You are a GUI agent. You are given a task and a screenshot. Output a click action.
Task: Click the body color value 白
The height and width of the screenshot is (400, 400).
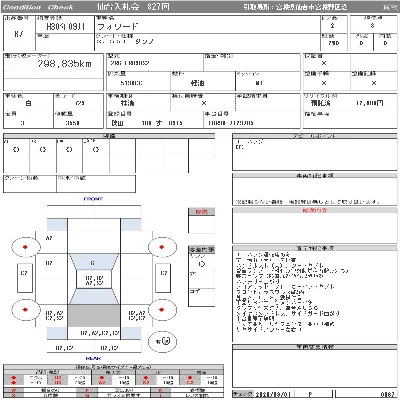[x=28, y=103]
